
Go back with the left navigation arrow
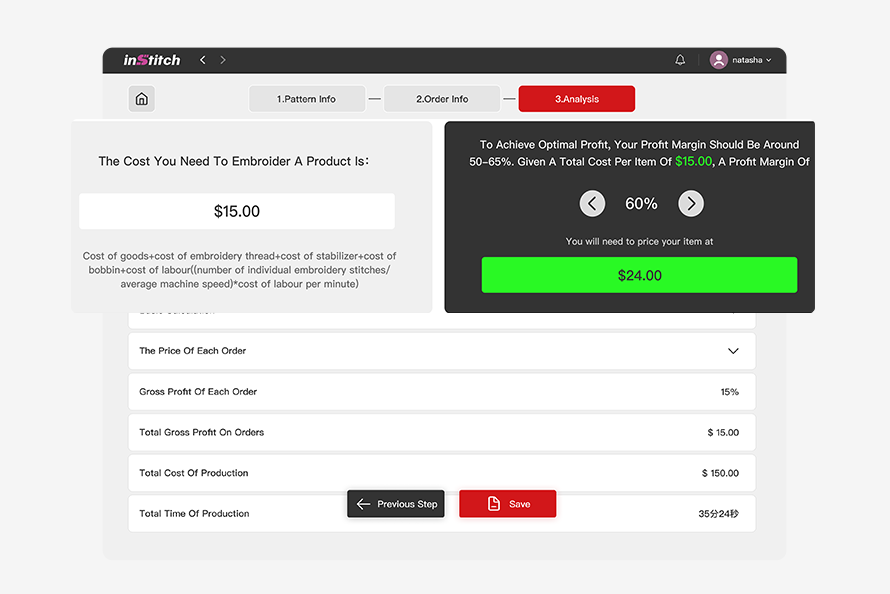(x=203, y=60)
